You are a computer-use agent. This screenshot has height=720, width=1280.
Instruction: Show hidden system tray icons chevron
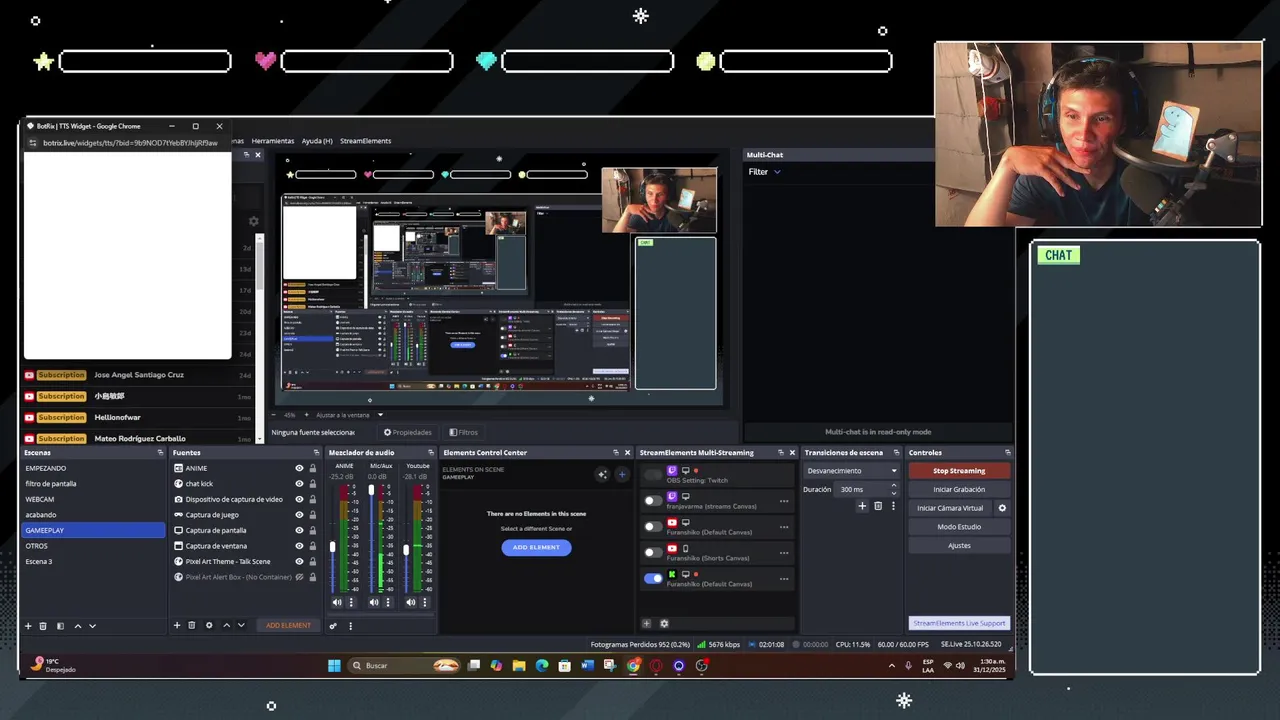point(892,665)
